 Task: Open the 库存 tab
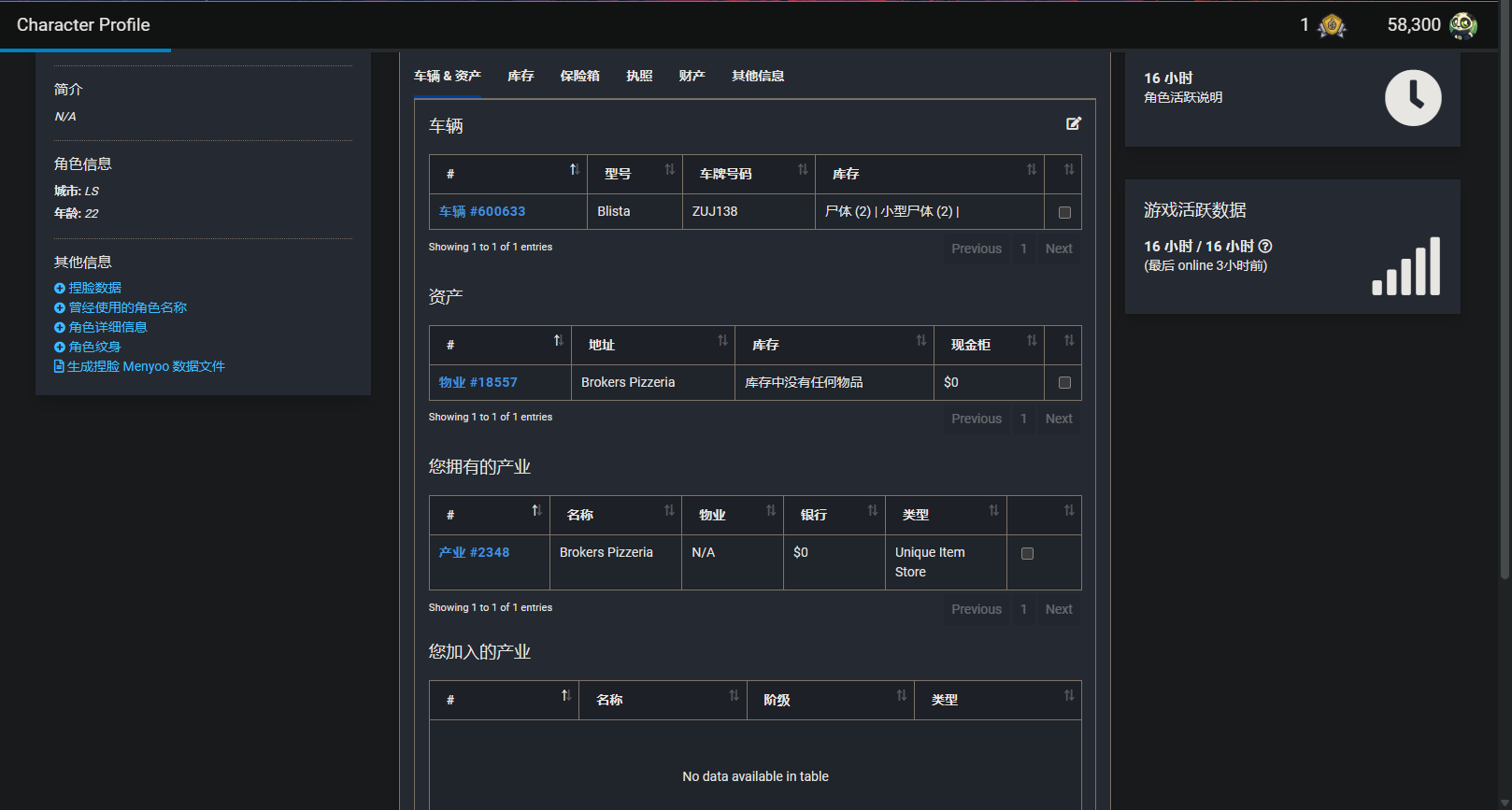tap(521, 76)
